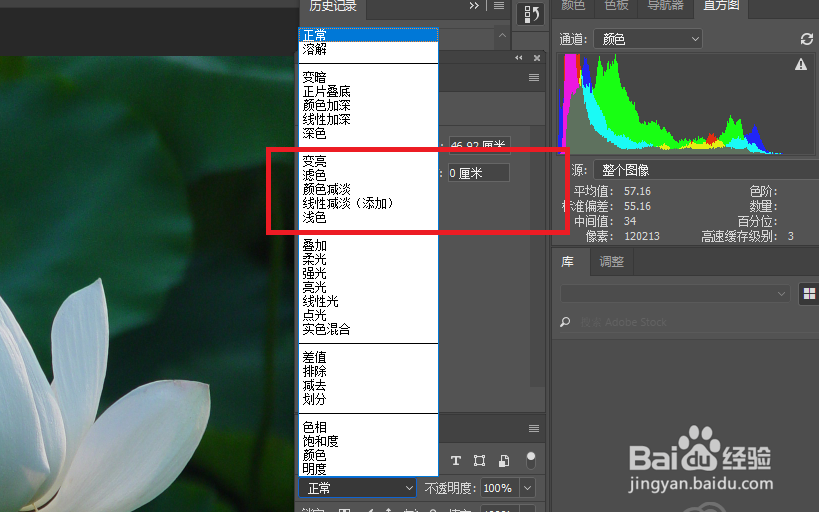Image resolution: width=819 pixels, height=512 pixels.
Task: Filter layers by type (T icon)
Action: (455, 460)
